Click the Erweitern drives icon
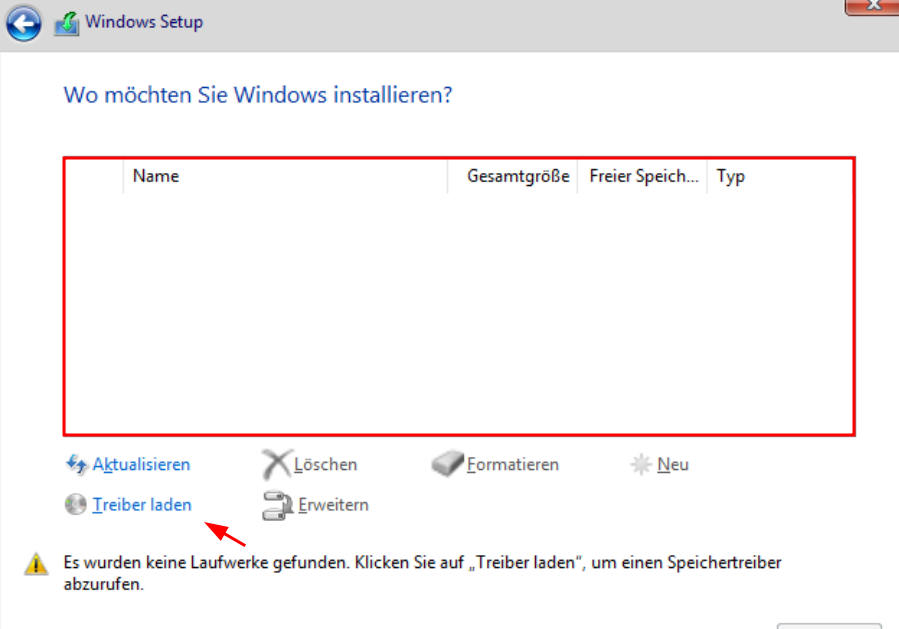This screenshot has width=899, height=629. coord(278,505)
